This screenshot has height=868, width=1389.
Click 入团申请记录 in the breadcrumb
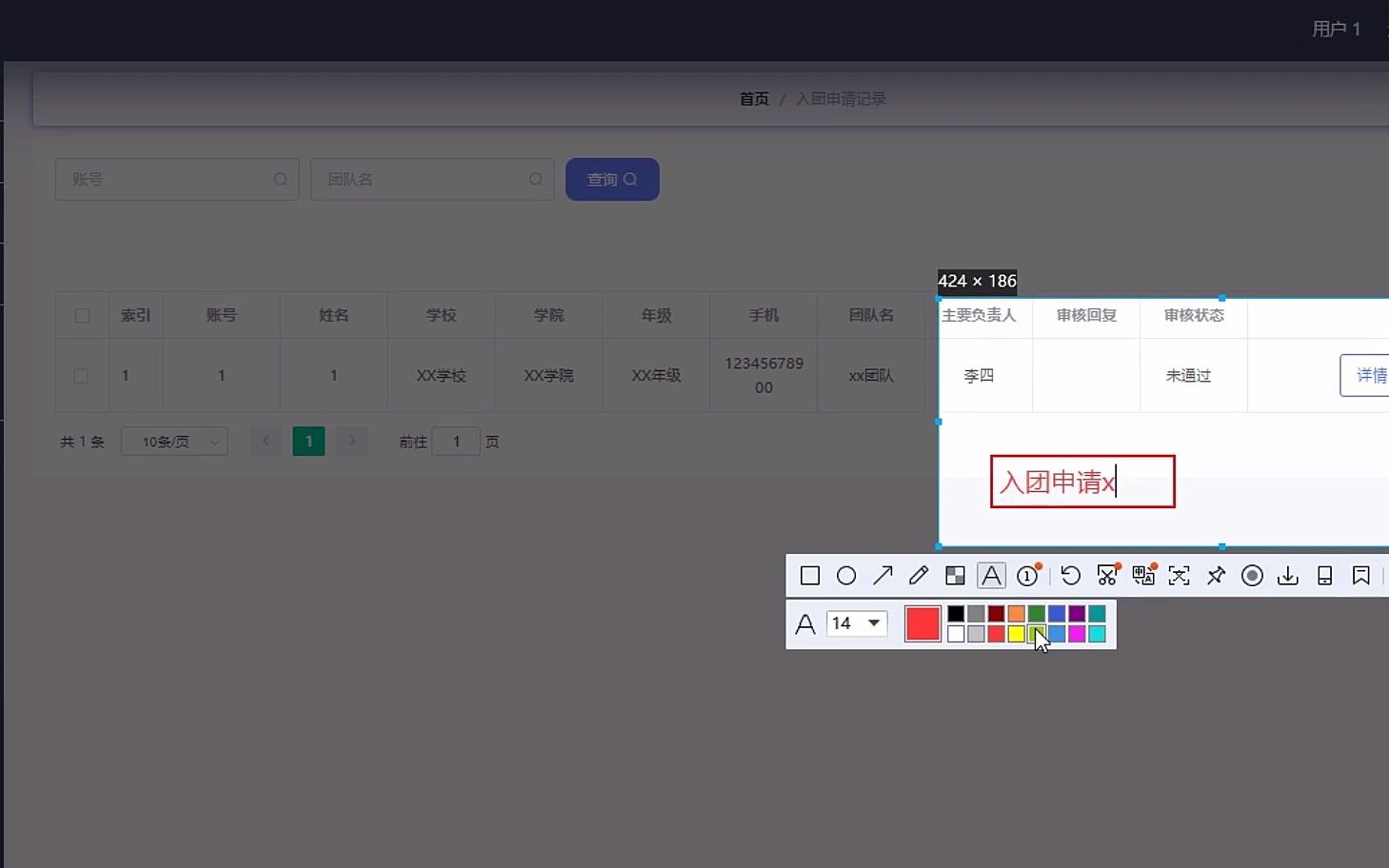point(841,99)
